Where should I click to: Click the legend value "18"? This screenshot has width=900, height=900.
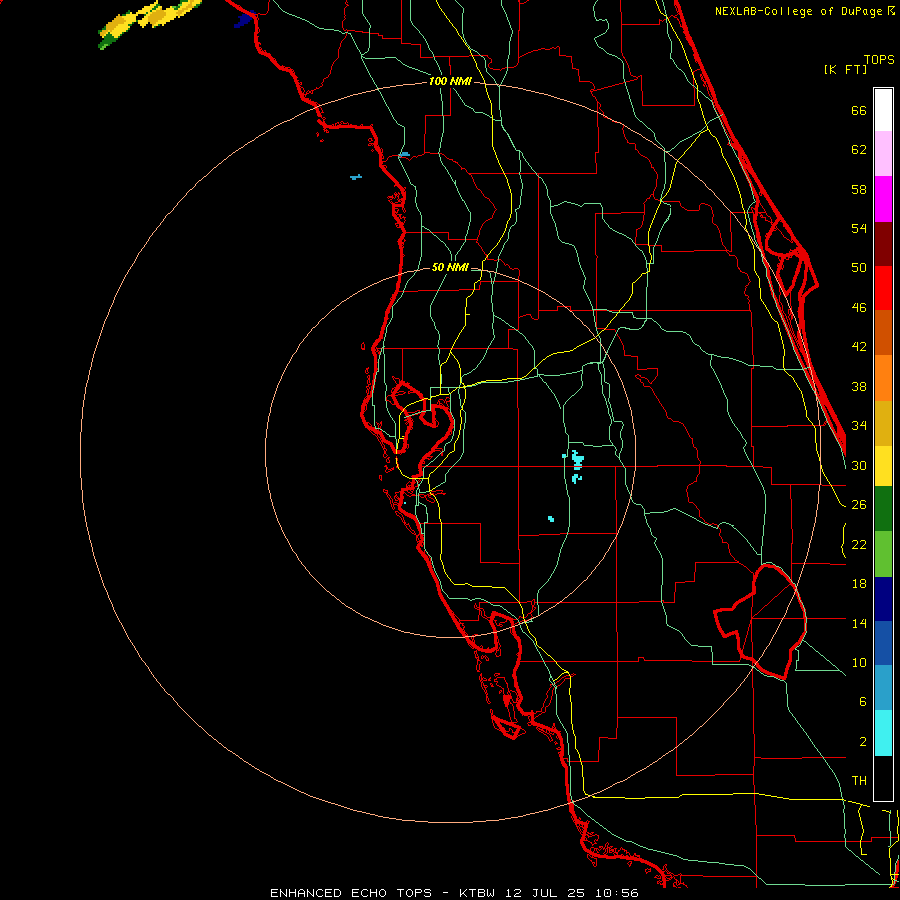tap(859, 584)
